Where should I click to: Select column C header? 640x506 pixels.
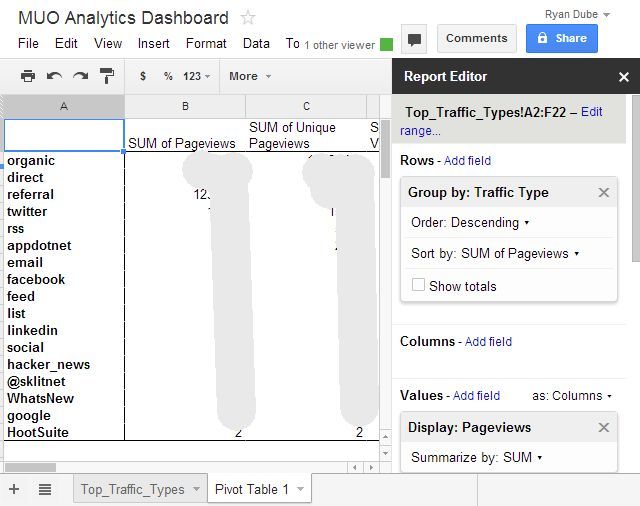pyautogui.click(x=306, y=107)
